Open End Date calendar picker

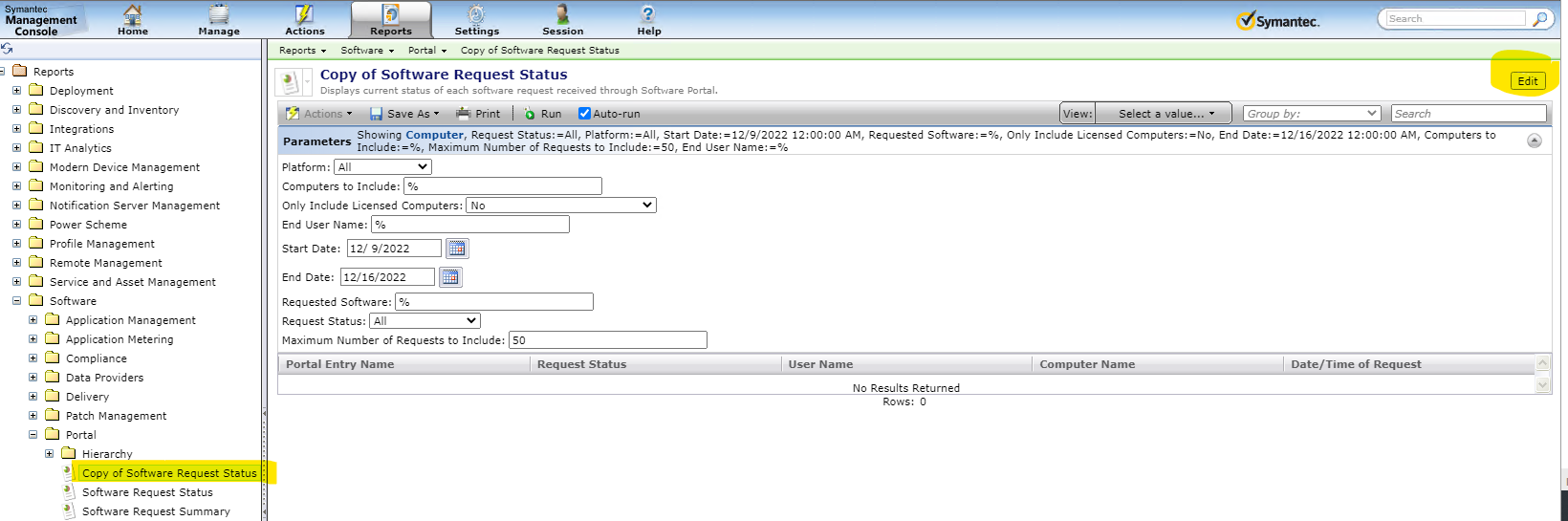[x=450, y=277]
